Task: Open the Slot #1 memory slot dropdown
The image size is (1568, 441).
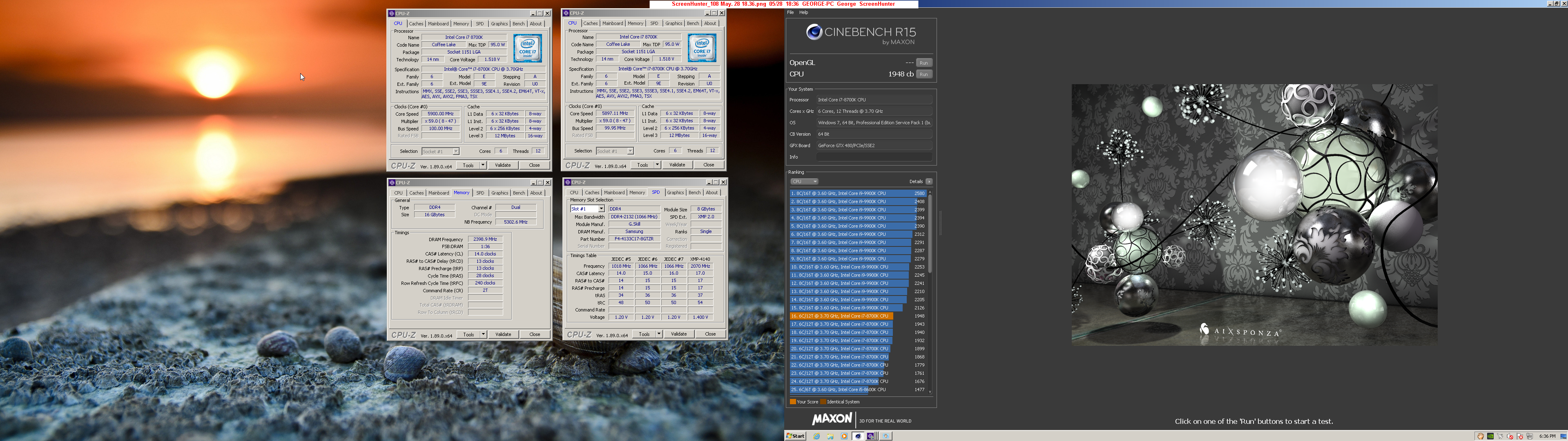Action: (x=587, y=209)
